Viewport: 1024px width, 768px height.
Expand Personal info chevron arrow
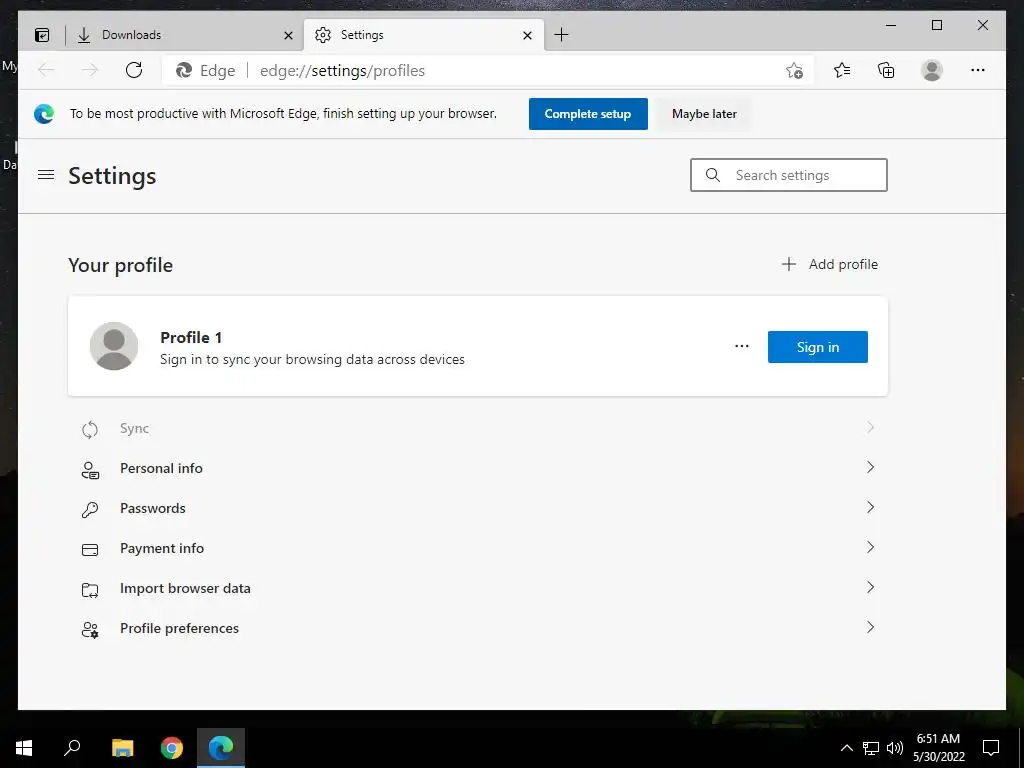point(870,468)
